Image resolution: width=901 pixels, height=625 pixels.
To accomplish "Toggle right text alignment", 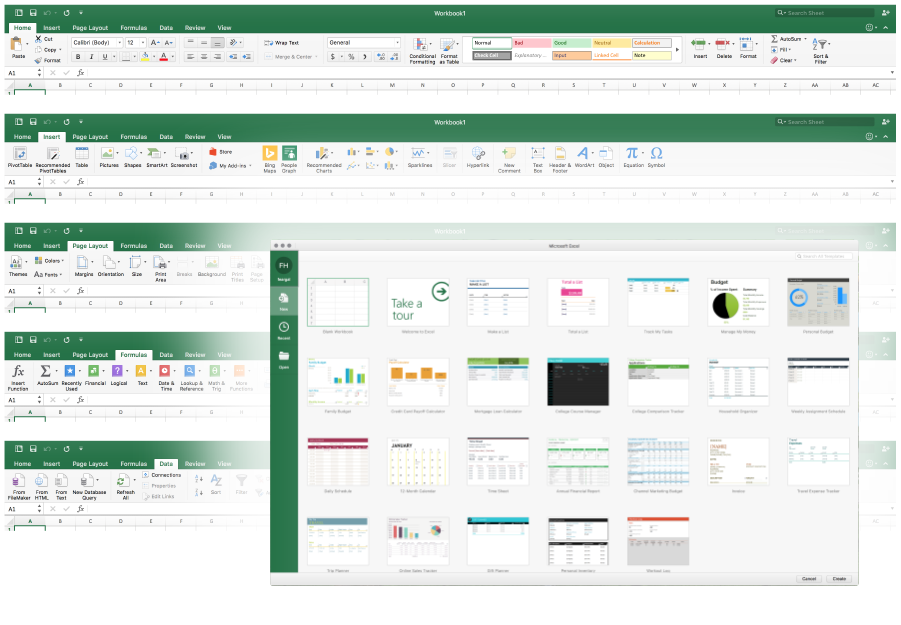I will pos(217,57).
